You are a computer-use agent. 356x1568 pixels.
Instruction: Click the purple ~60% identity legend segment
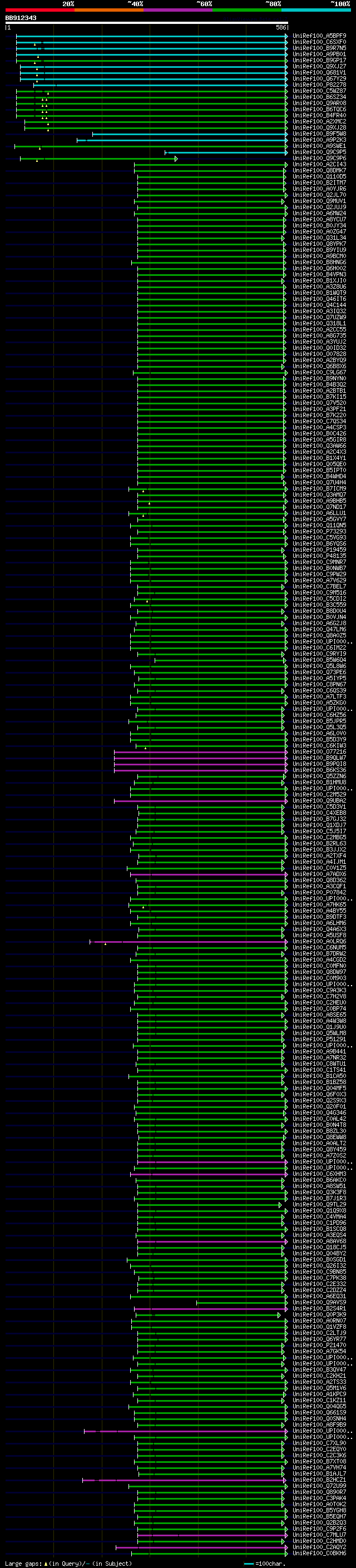(x=179, y=10)
